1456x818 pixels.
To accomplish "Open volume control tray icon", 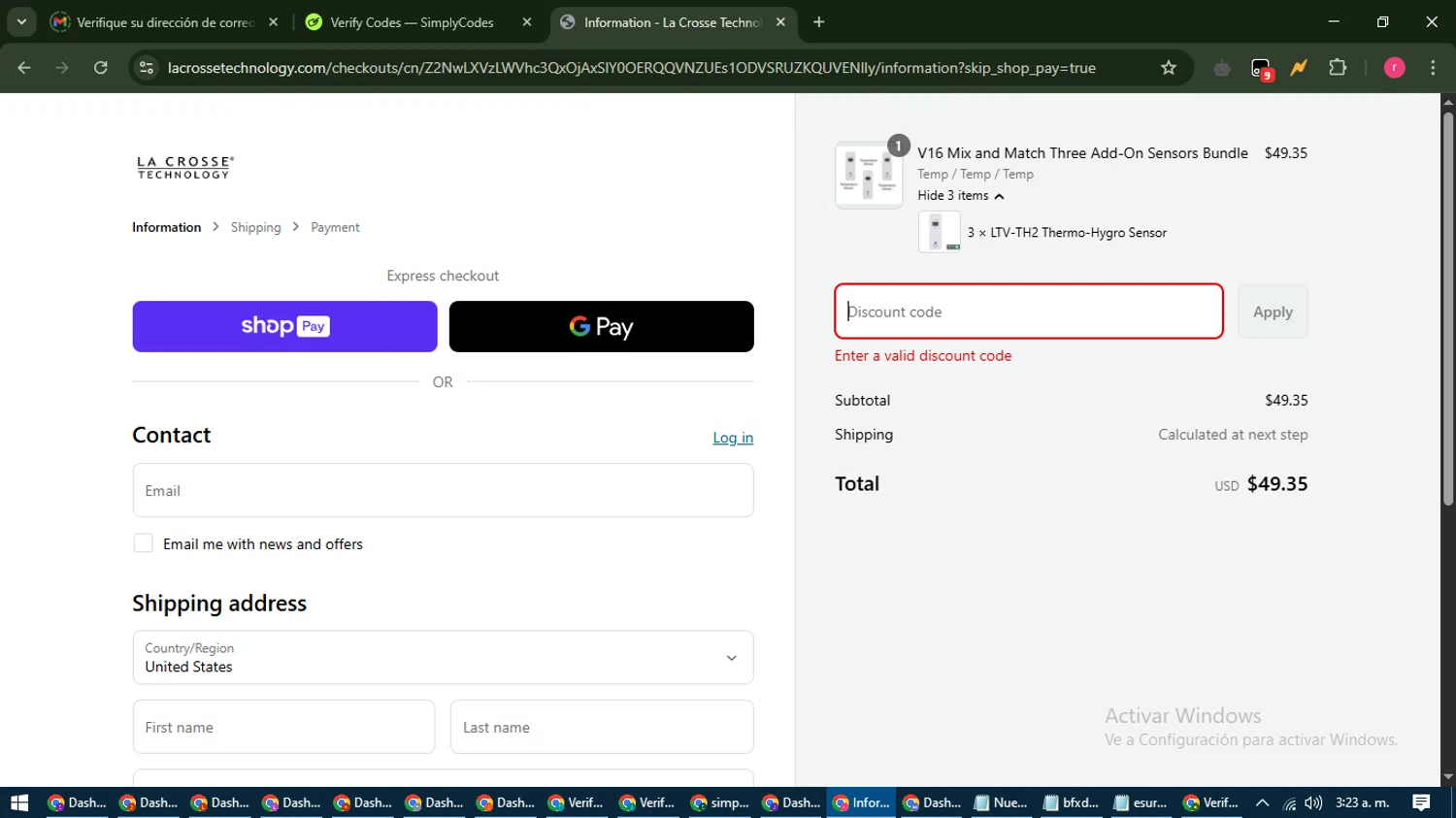I will click(x=1313, y=802).
